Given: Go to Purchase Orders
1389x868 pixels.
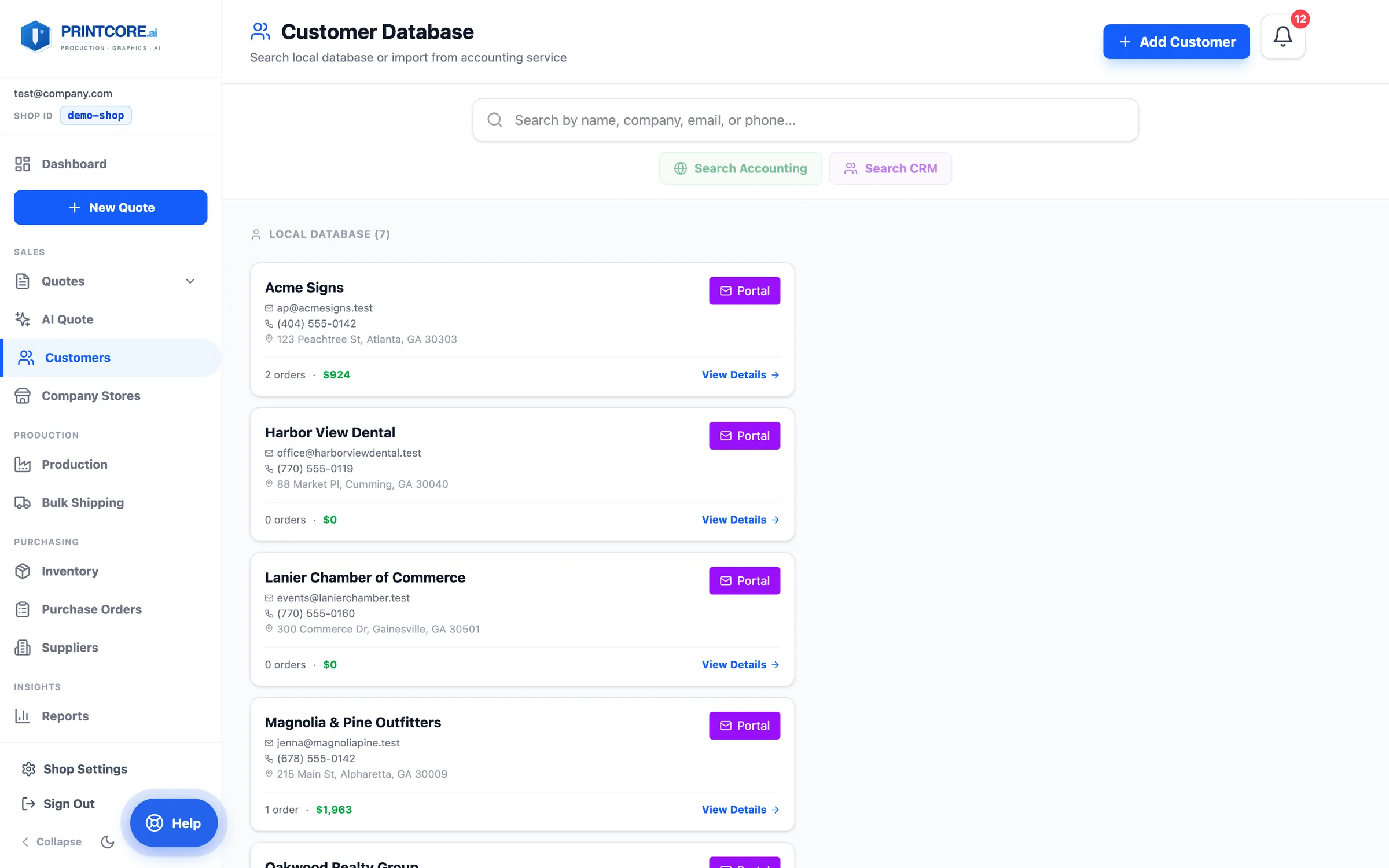Looking at the screenshot, I should [111, 609].
